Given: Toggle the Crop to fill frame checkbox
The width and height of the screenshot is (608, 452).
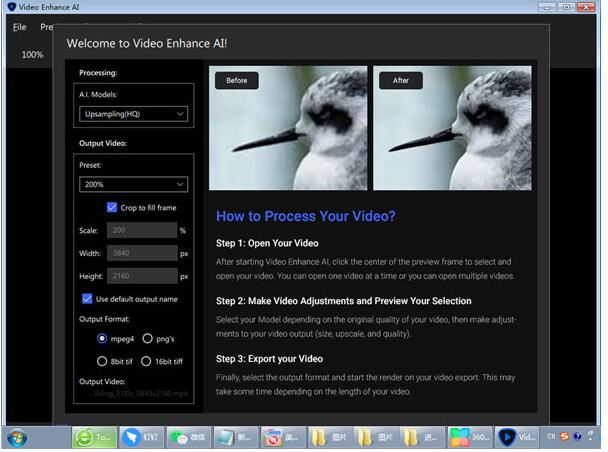Looking at the screenshot, I should (x=112, y=207).
